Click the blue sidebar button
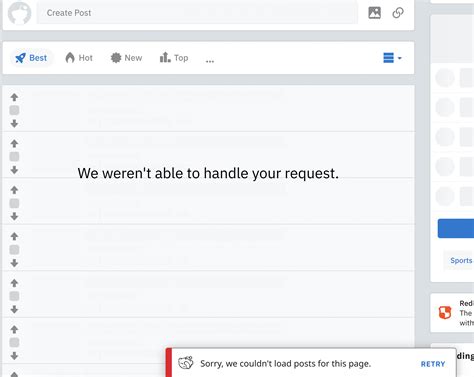The height and width of the screenshot is (377, 474). pyautogui.click(x=456, y=228)
